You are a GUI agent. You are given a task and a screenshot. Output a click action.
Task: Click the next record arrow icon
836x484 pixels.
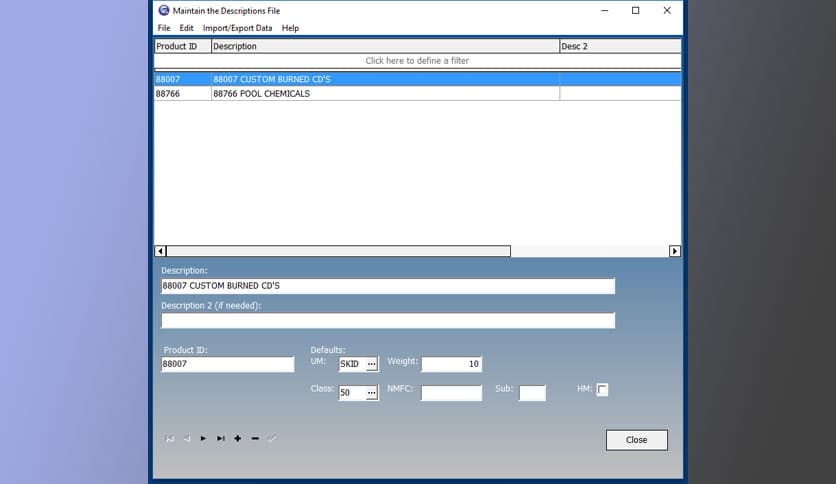point(203,439)
